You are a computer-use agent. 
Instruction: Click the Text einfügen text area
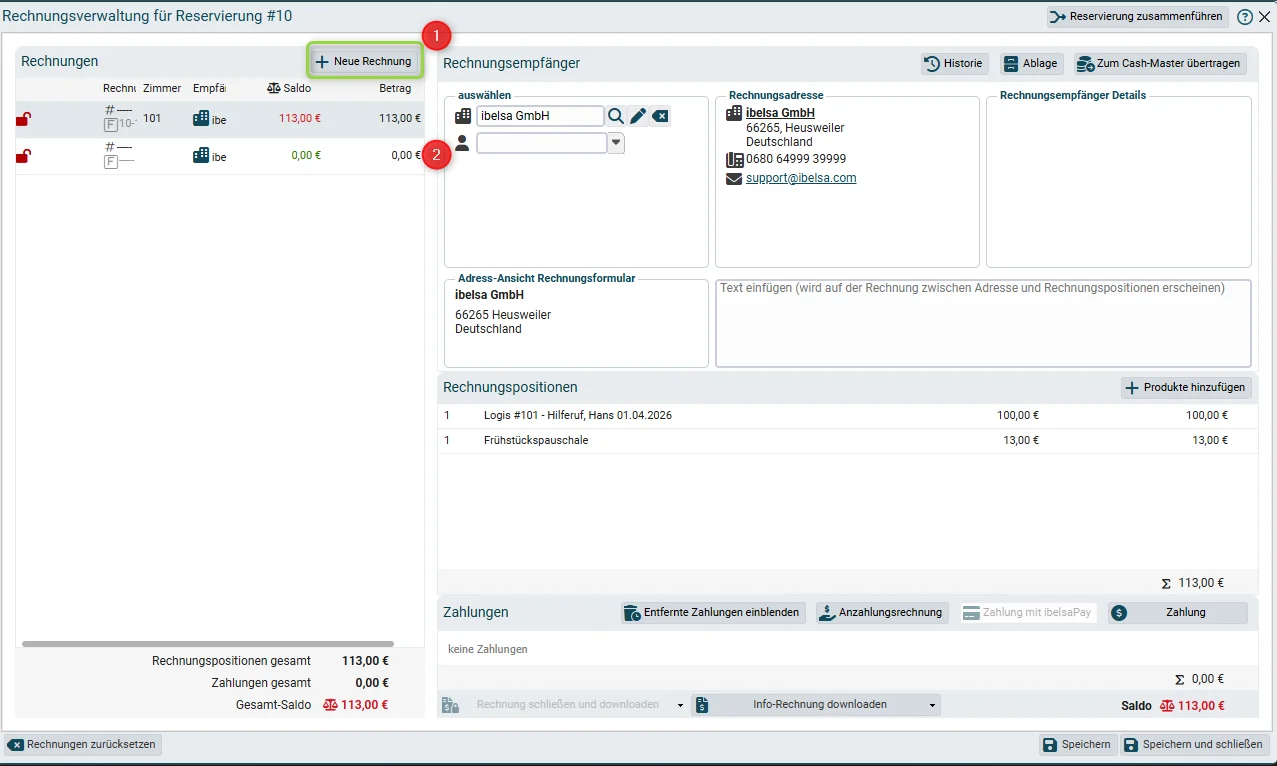coord(984,323)
